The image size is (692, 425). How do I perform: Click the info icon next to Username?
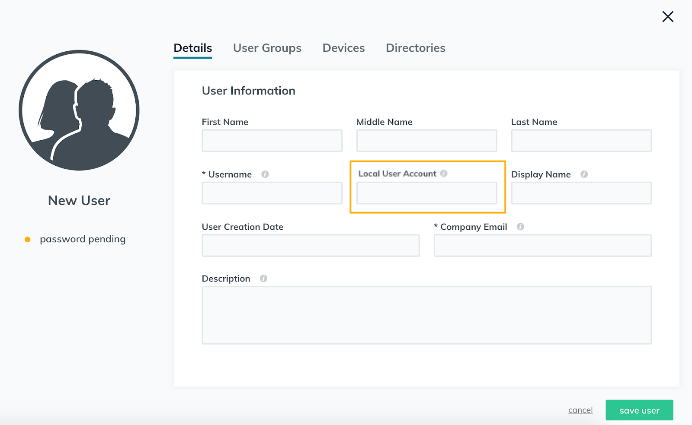click(x=265, y=174)
